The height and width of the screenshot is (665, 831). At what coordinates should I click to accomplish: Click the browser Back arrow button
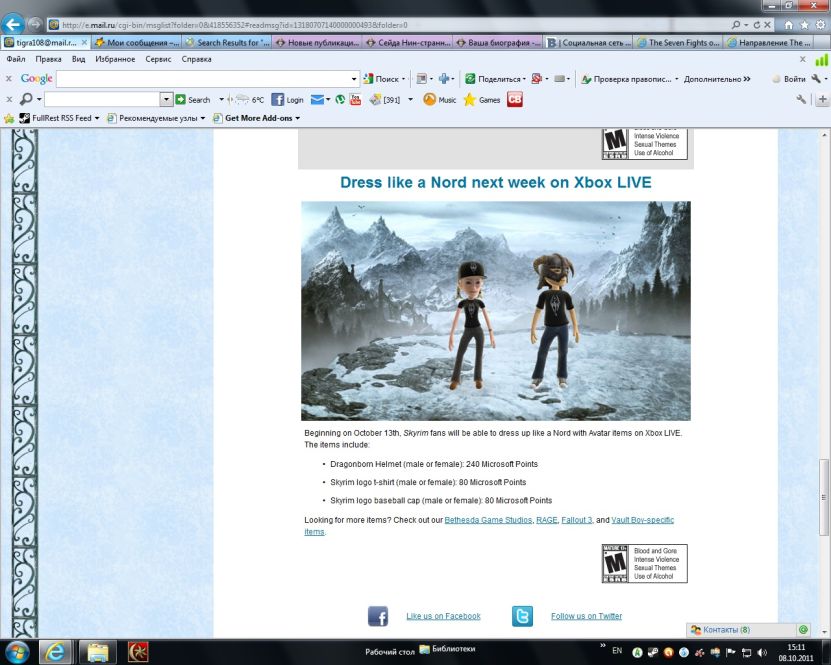(15, 24)
